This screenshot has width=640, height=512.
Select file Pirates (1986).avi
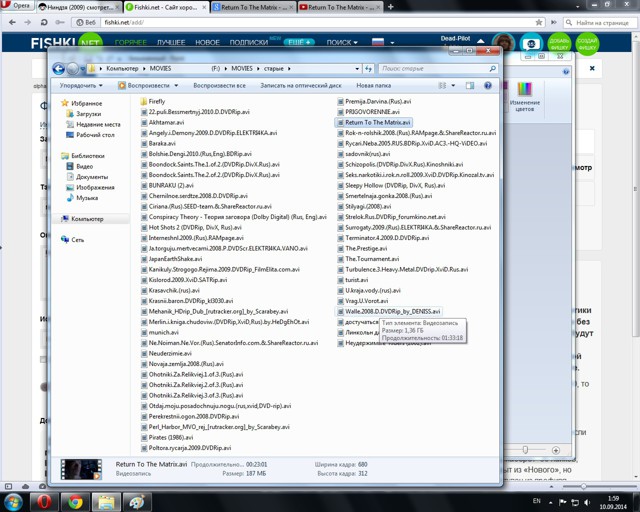(x=167, y=437)
